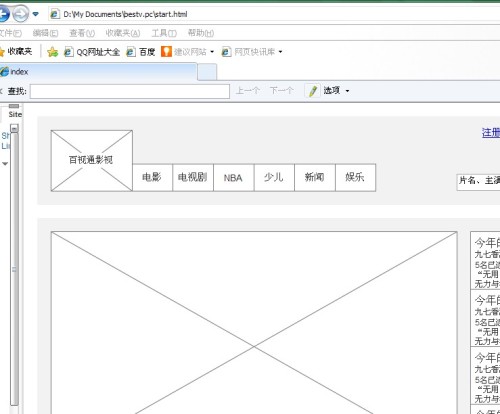Image resolution: width=500 pixels, height=414 pixels.
Task: Open the 帮助(H) menu
Action: [x=201, y=33]
